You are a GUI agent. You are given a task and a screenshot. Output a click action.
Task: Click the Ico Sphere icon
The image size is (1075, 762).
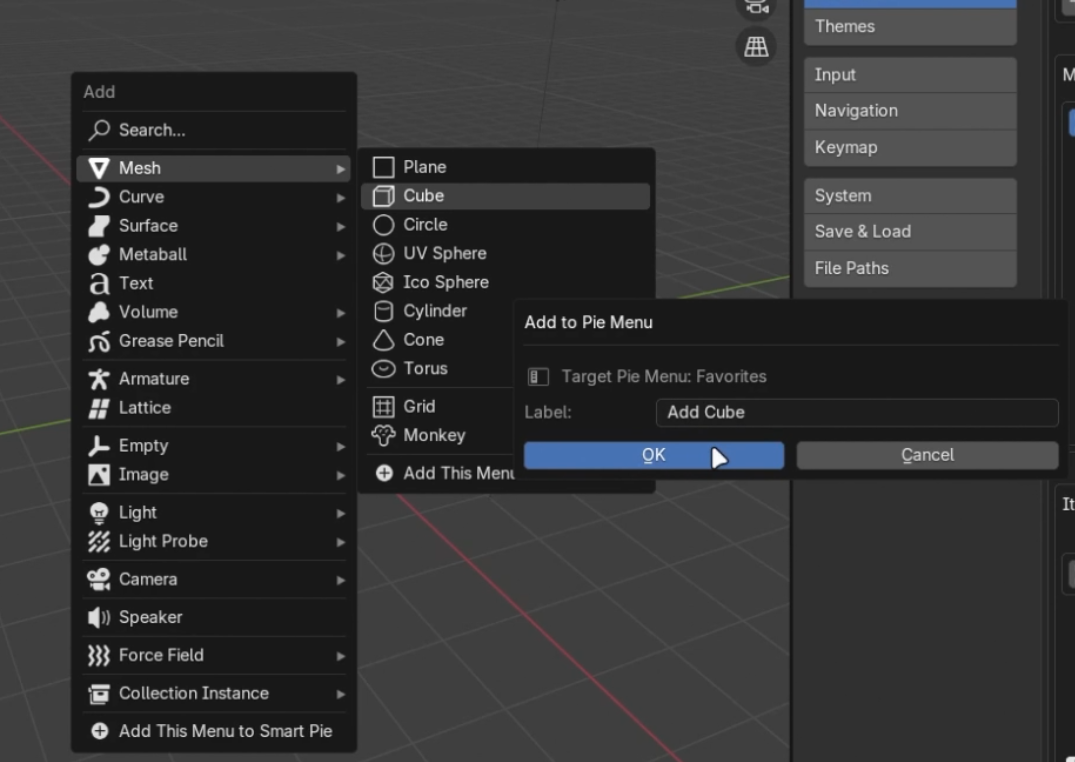(x=383, y=283)
